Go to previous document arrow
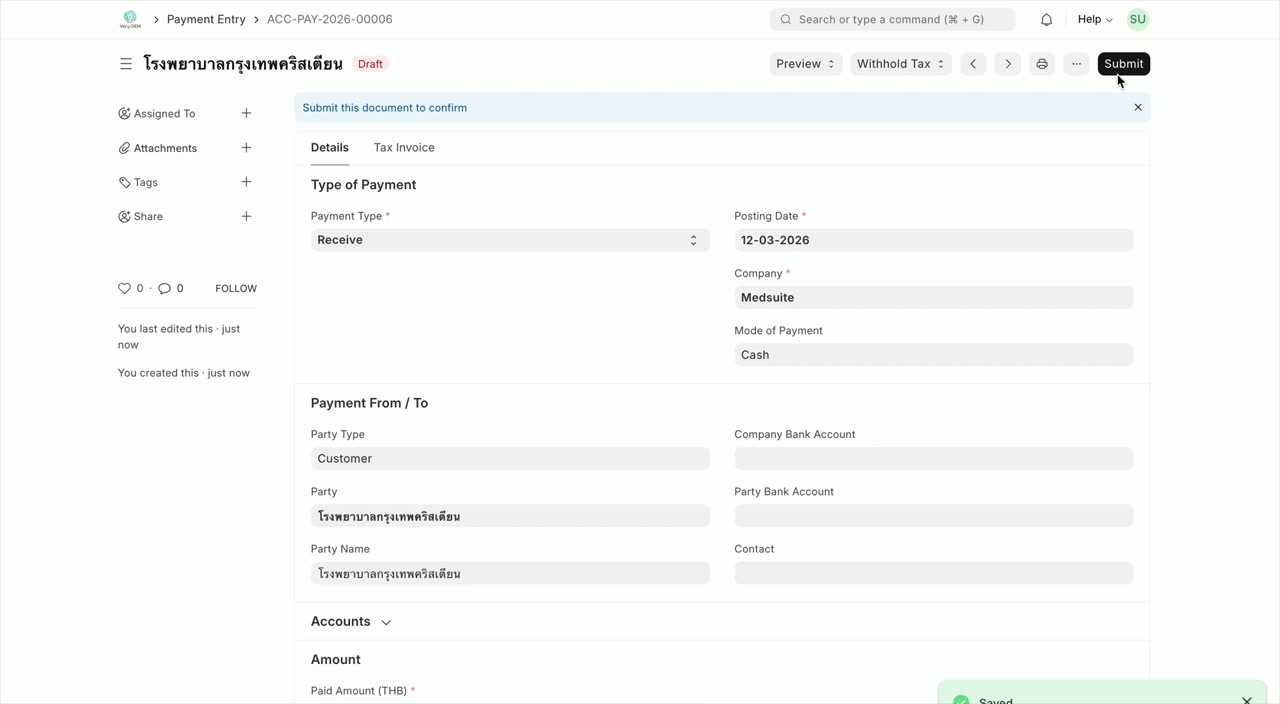Screen dimensions: 1280x704 point(972,64)
